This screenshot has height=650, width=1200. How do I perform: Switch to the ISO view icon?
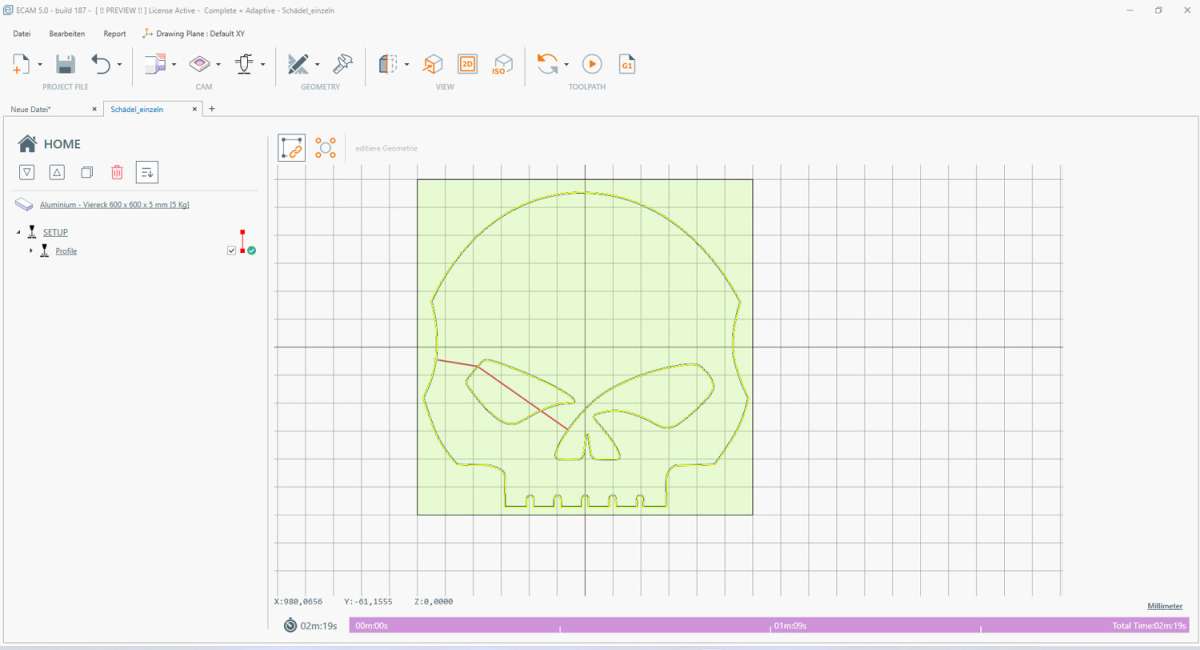(x=502, y=65)
